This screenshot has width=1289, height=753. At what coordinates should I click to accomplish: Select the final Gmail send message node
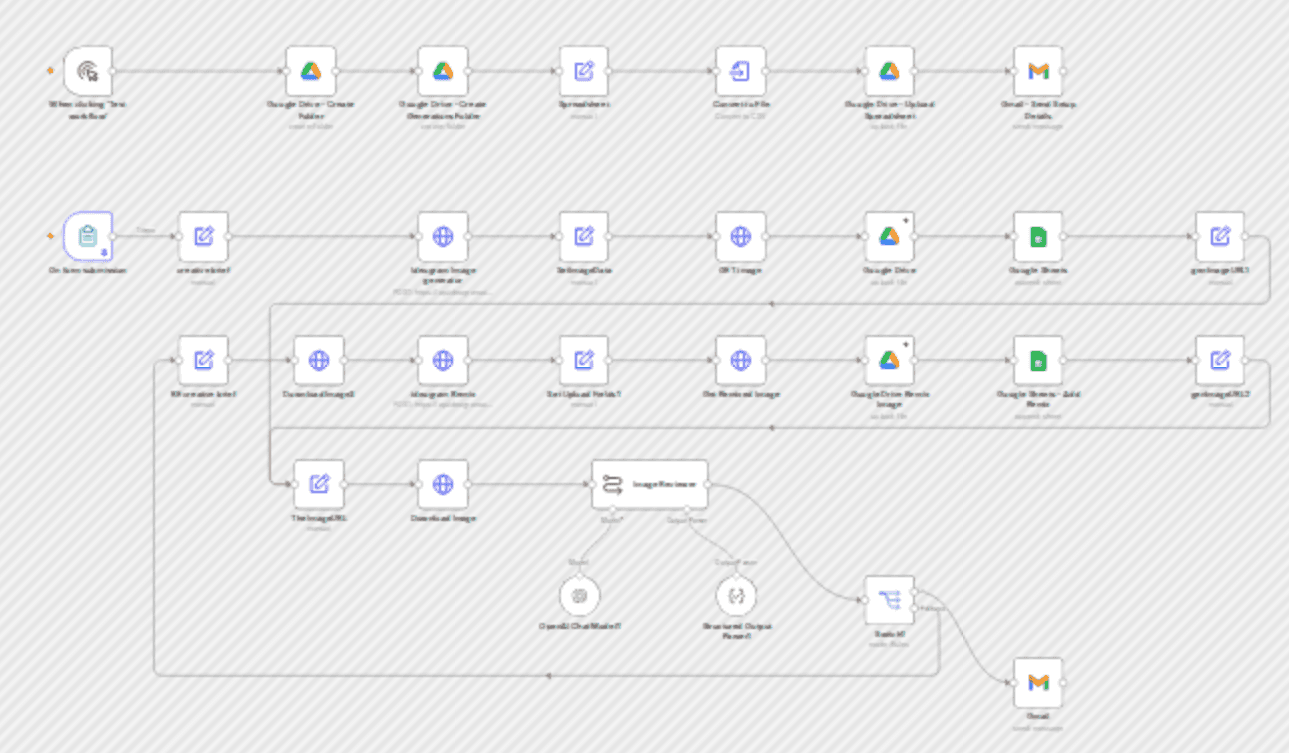(1038, 682)
